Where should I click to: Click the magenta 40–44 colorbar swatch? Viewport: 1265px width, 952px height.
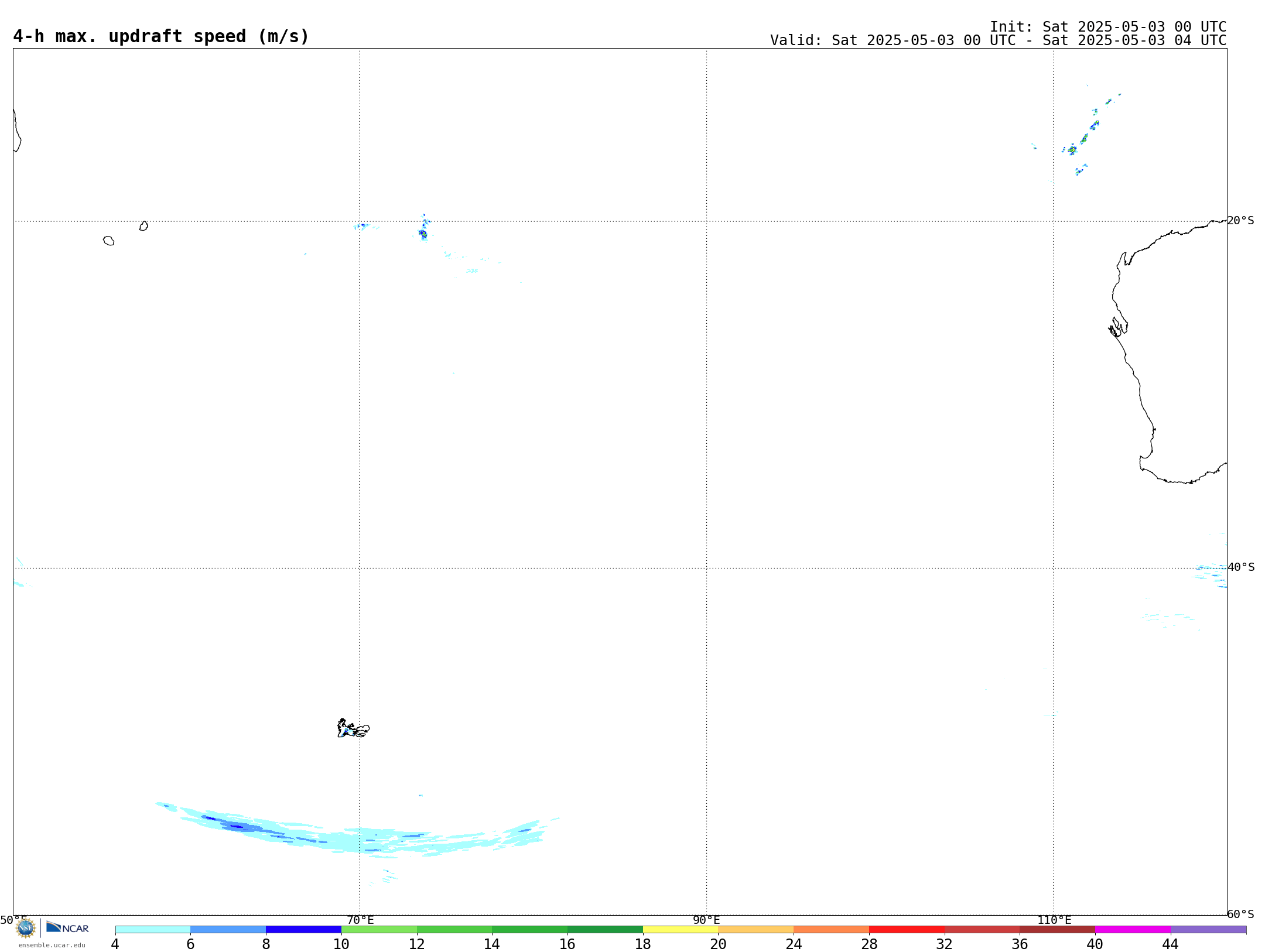pyautogui.click(x=1133, y=930)
